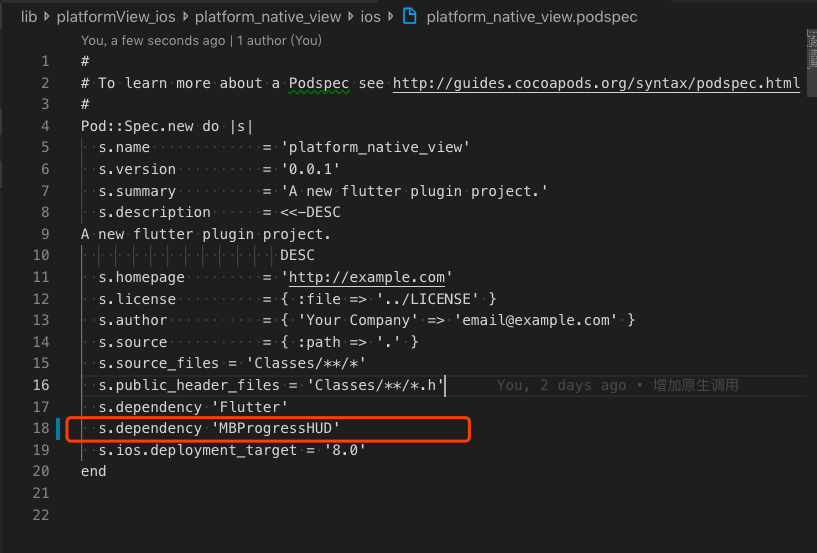Image resolution: width=817 pixels, height=553 pixels.
Task: Click the 'Classes/**/*' source_files value
Action: click(x=306, y=363)
